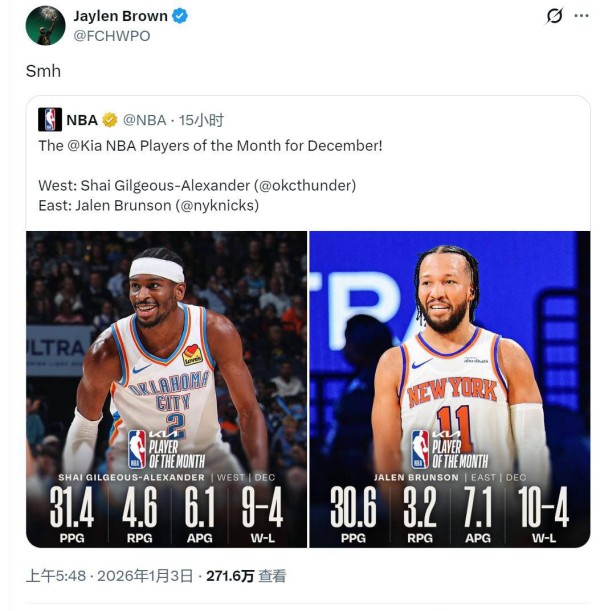Click the post date 2026年1月3日

[x=145, y=576]
